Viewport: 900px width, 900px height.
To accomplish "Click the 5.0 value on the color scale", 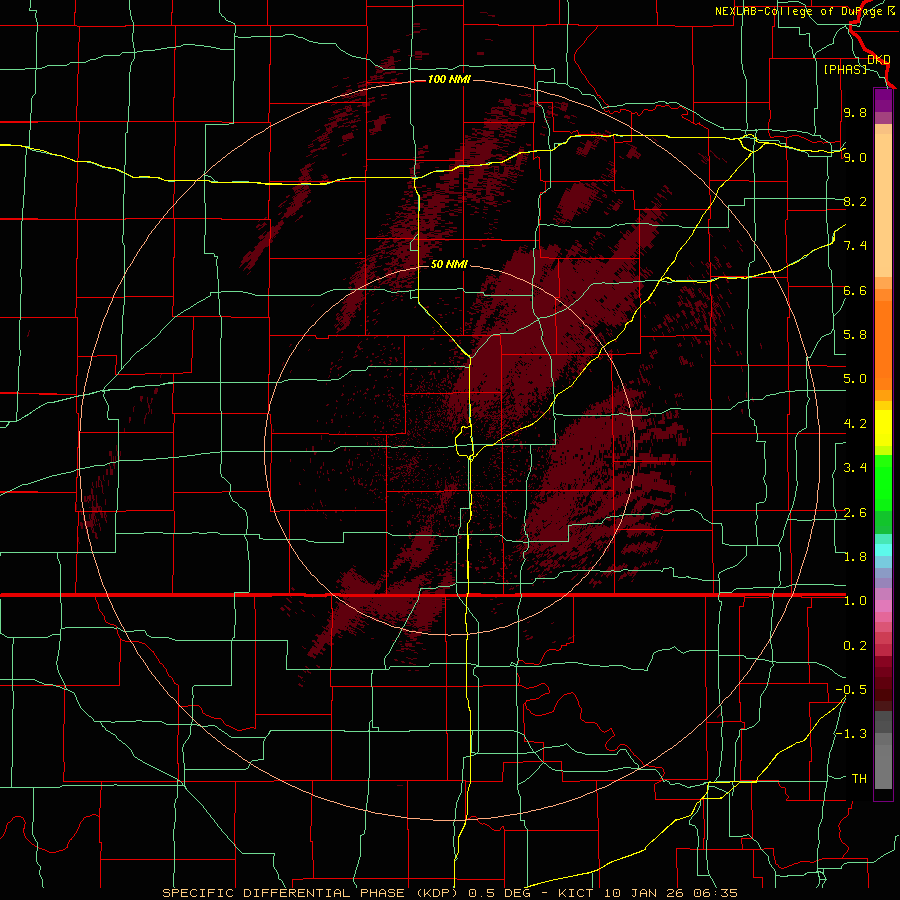I will coord(855,379).
